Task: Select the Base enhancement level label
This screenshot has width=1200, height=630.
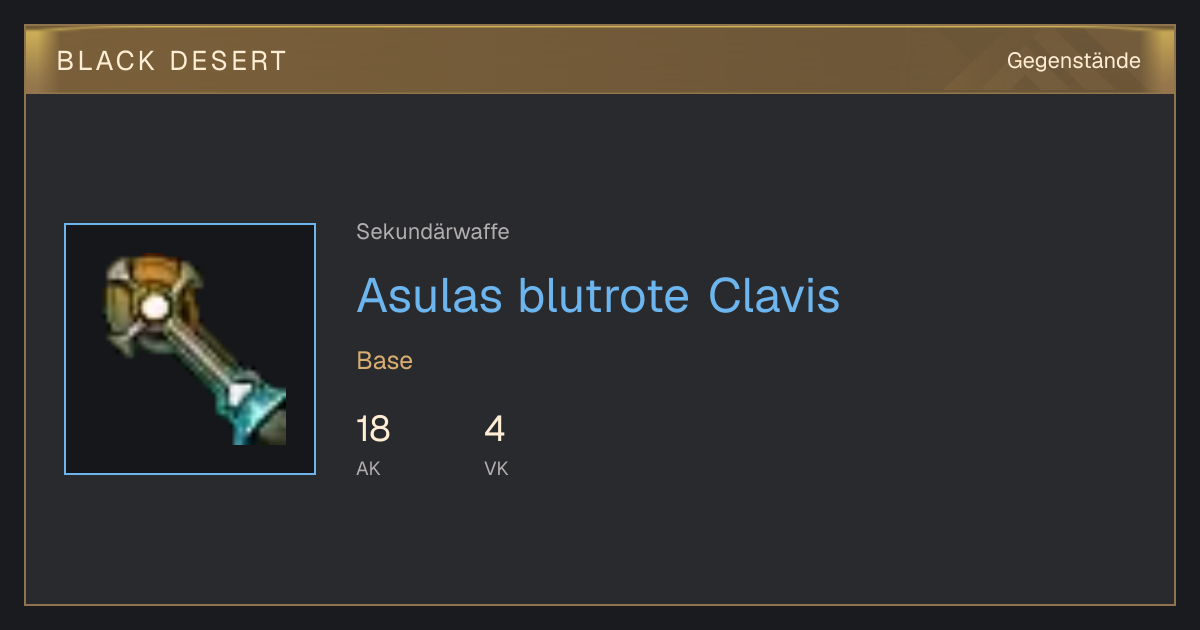Action: coord(385,361)
